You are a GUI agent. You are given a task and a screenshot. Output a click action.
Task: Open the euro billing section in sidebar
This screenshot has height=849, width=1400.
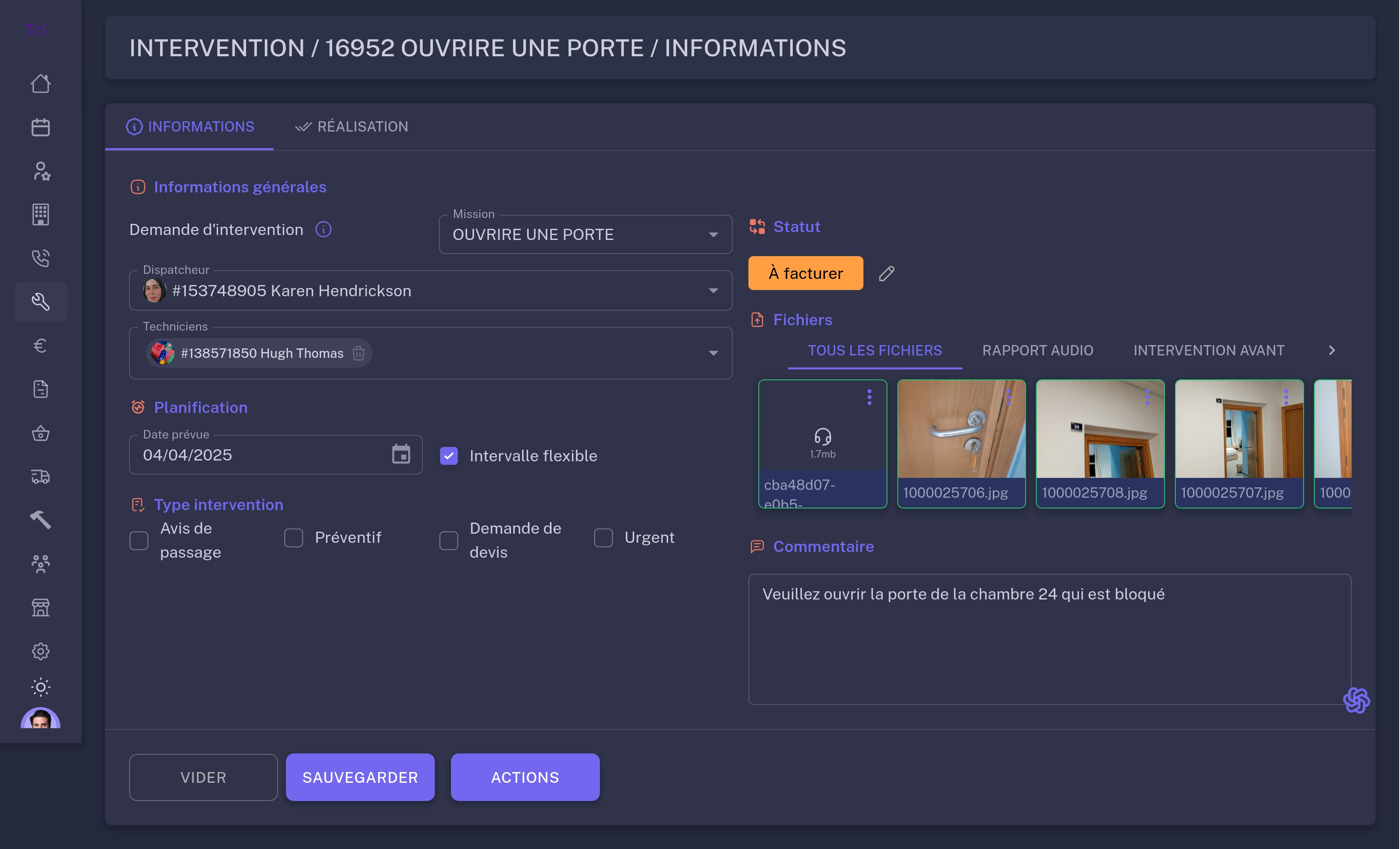coord(41,345)
